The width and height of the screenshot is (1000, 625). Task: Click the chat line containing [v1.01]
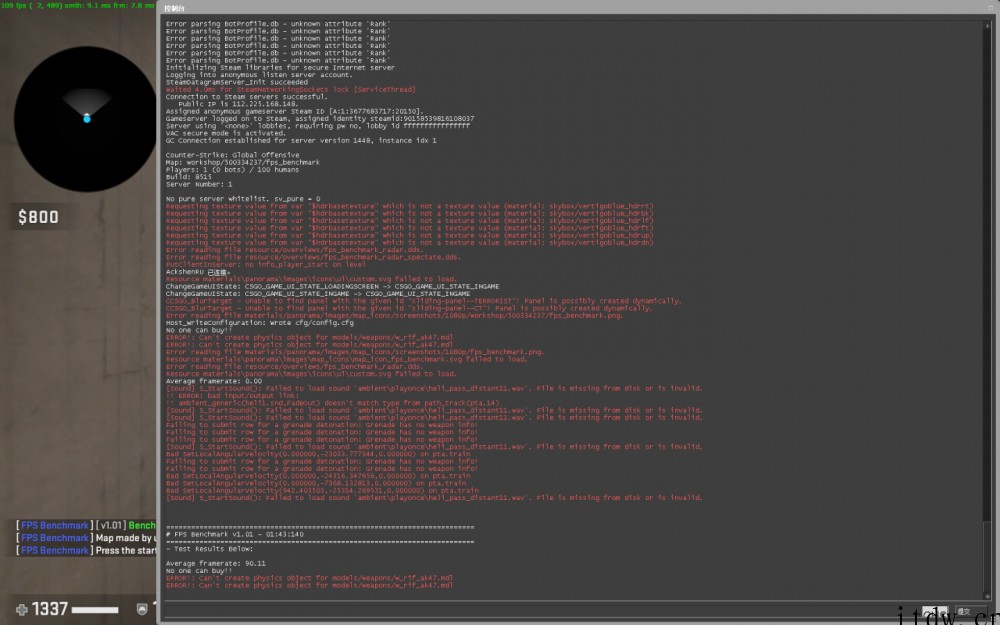point(86,526)
